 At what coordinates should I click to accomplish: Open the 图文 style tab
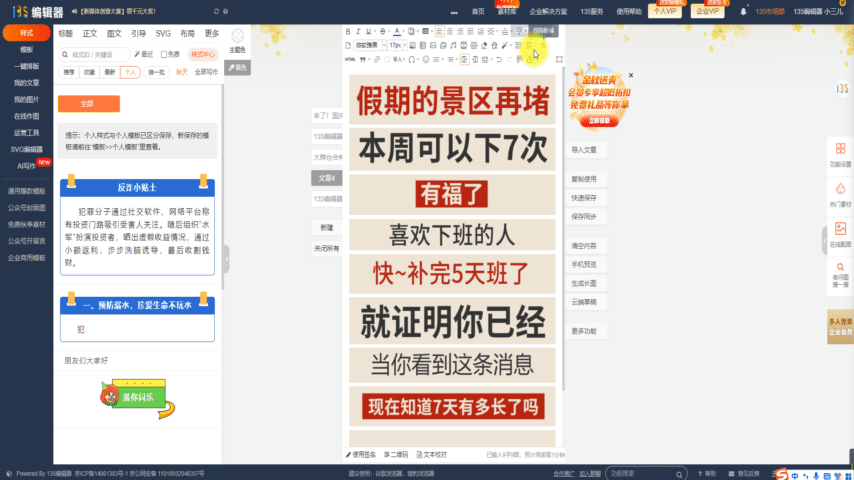pos(114,34)
